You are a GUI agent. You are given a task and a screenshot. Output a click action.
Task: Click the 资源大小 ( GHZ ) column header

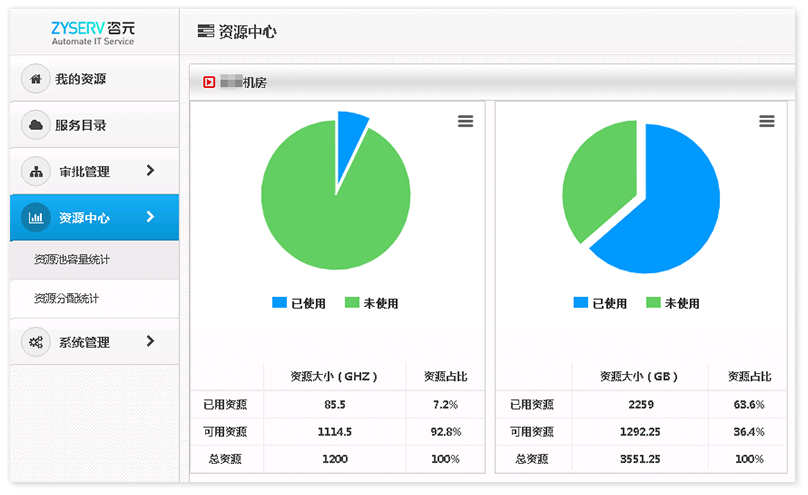334,377
